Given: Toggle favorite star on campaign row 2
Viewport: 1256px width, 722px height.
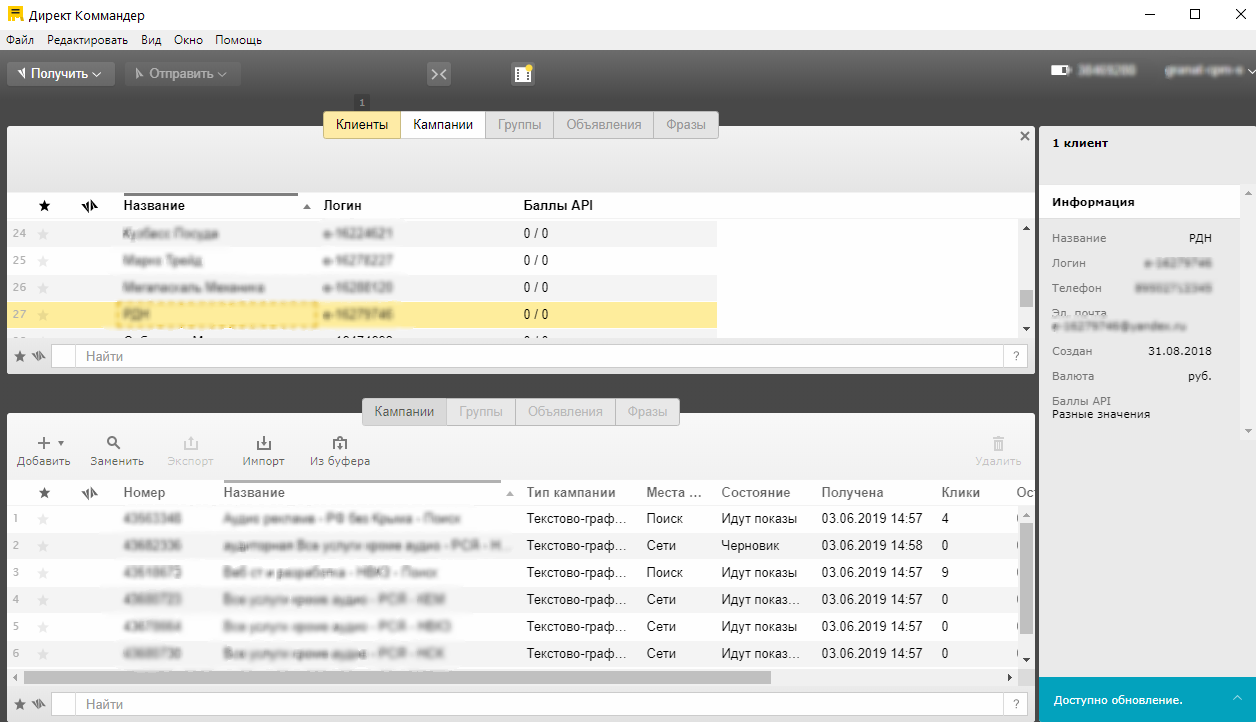Looking at the screenshot, I should pos(43,546).
